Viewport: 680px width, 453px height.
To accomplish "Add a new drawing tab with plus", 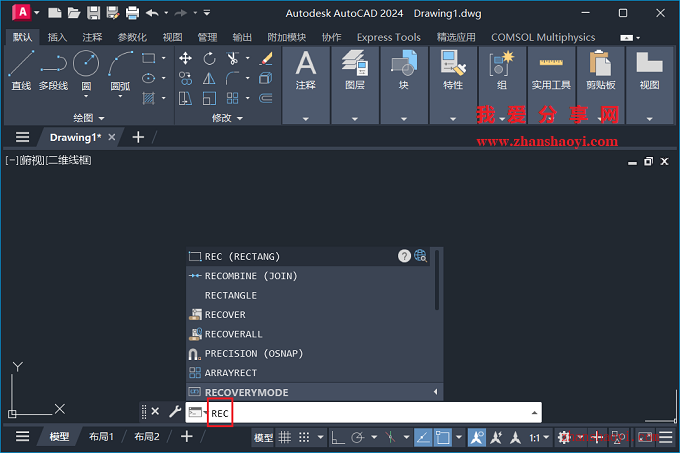I will click(x=138, y=137).
